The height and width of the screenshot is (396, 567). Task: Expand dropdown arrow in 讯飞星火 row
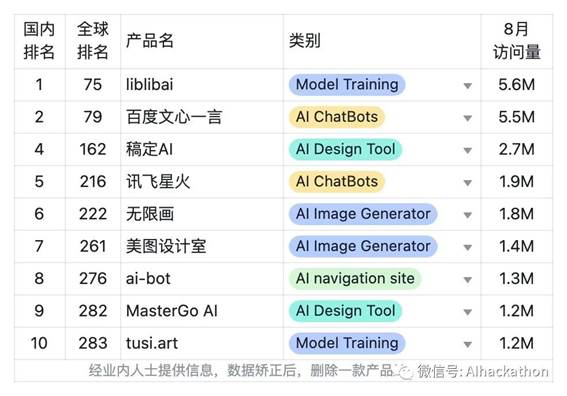[468, 183]
